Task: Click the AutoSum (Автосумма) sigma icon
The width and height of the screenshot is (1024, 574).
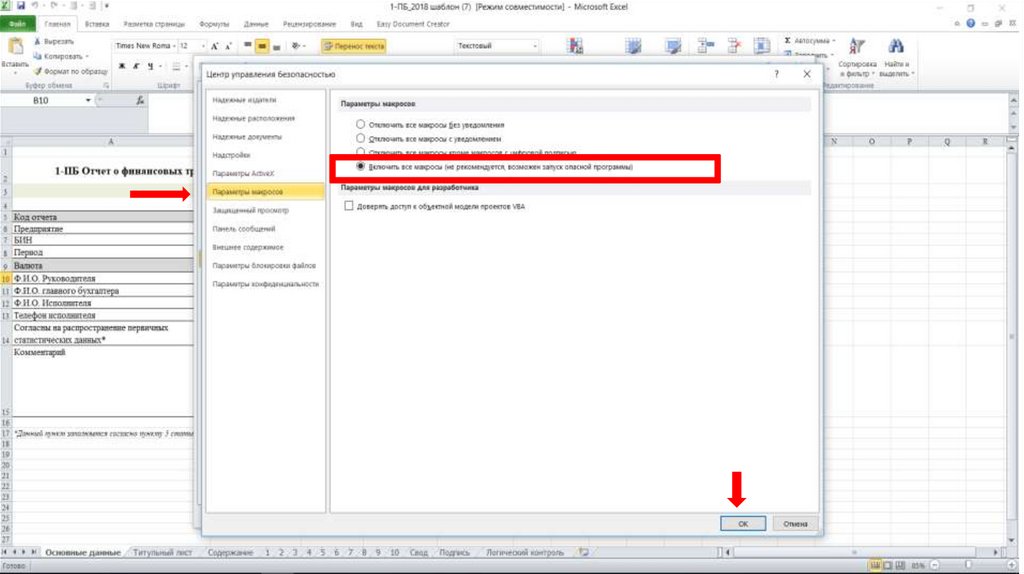Action: tap(788, 41)
